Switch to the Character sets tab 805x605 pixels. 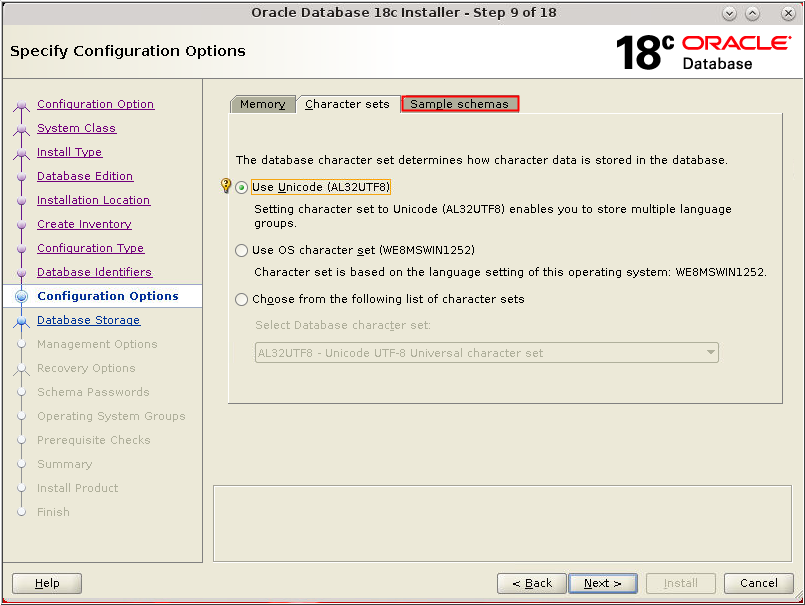pos(348,104)
